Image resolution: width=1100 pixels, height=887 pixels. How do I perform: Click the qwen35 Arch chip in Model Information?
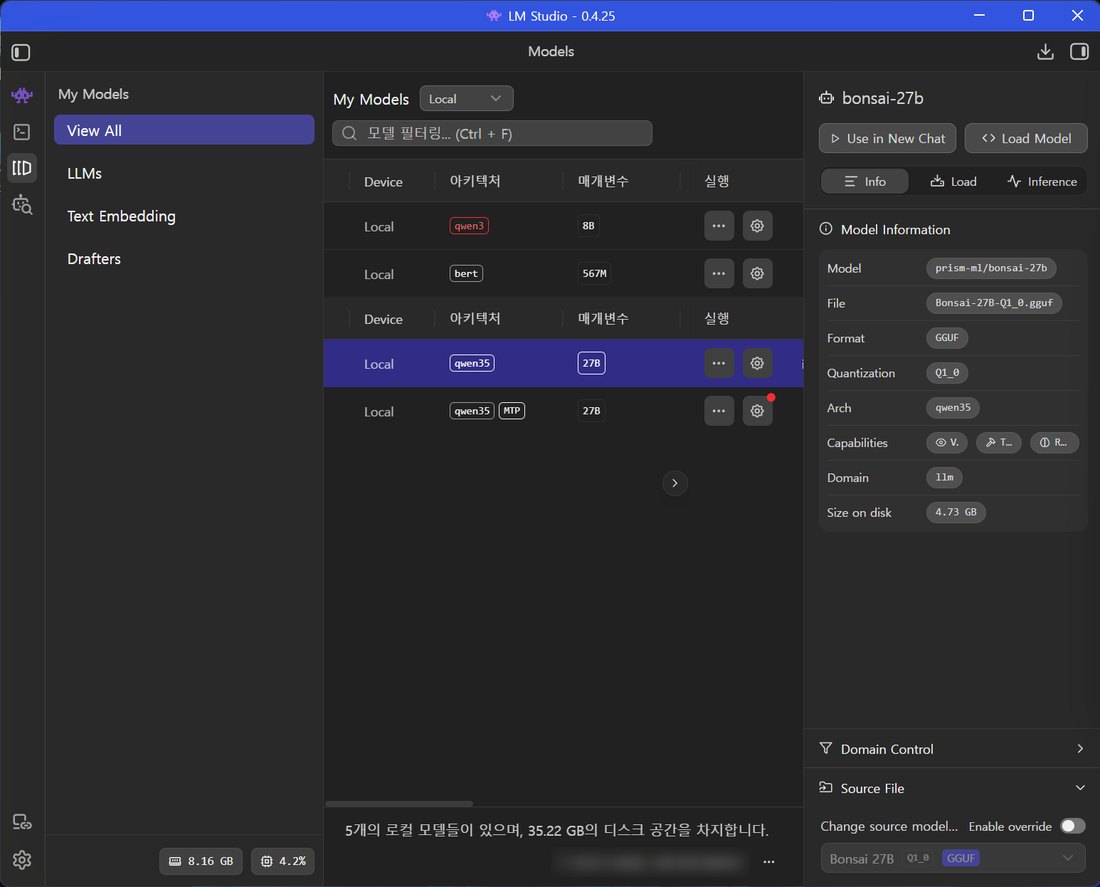coord(953,408)
